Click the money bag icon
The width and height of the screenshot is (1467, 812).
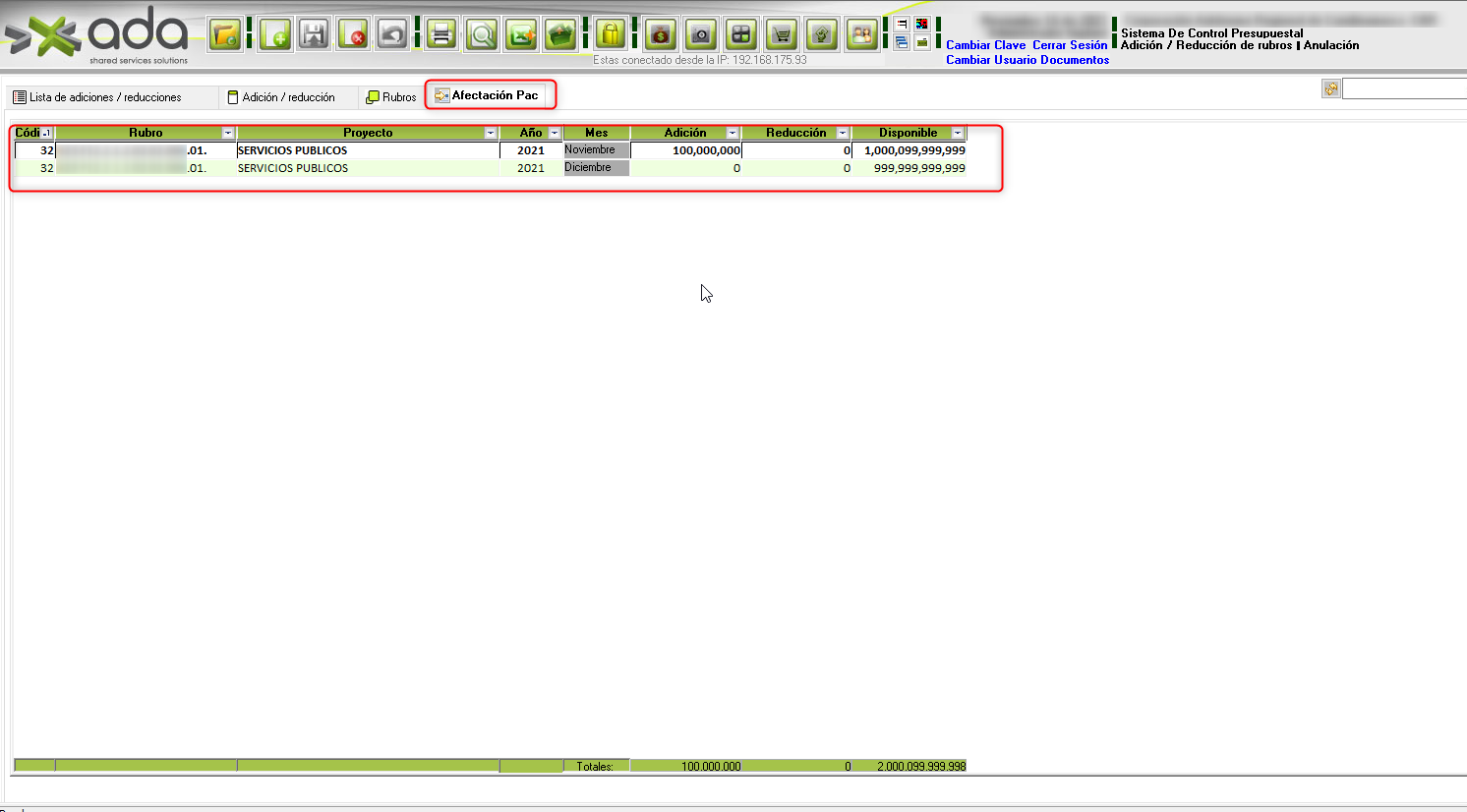(660, 35)
